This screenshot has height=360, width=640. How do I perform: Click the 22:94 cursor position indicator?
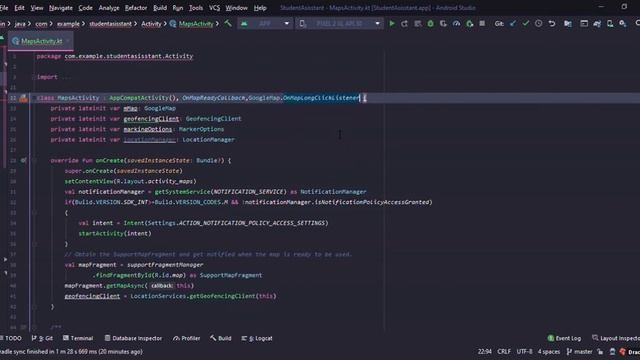pyautogui.click(x=484, y=351)
